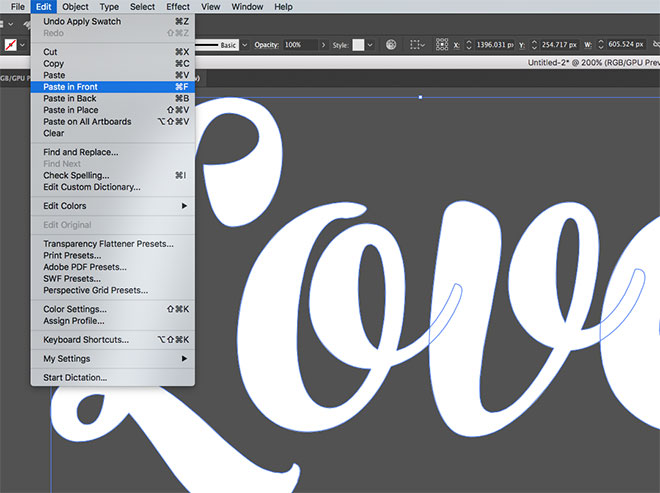This screenshot has width=660, height=493.
Task: Expand the My Settings submenu
Action: pyautogui.click(x=112, y=358)
